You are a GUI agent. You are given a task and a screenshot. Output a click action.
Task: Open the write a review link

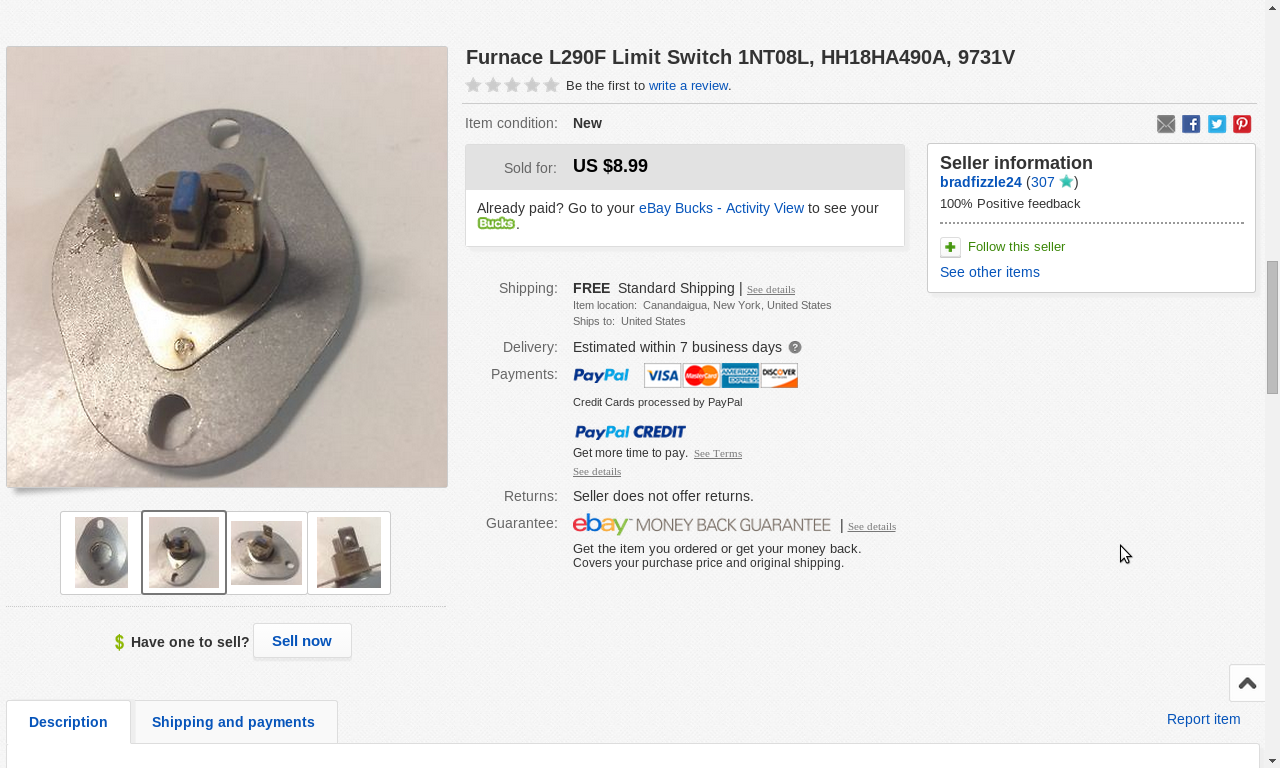(688, 86)
